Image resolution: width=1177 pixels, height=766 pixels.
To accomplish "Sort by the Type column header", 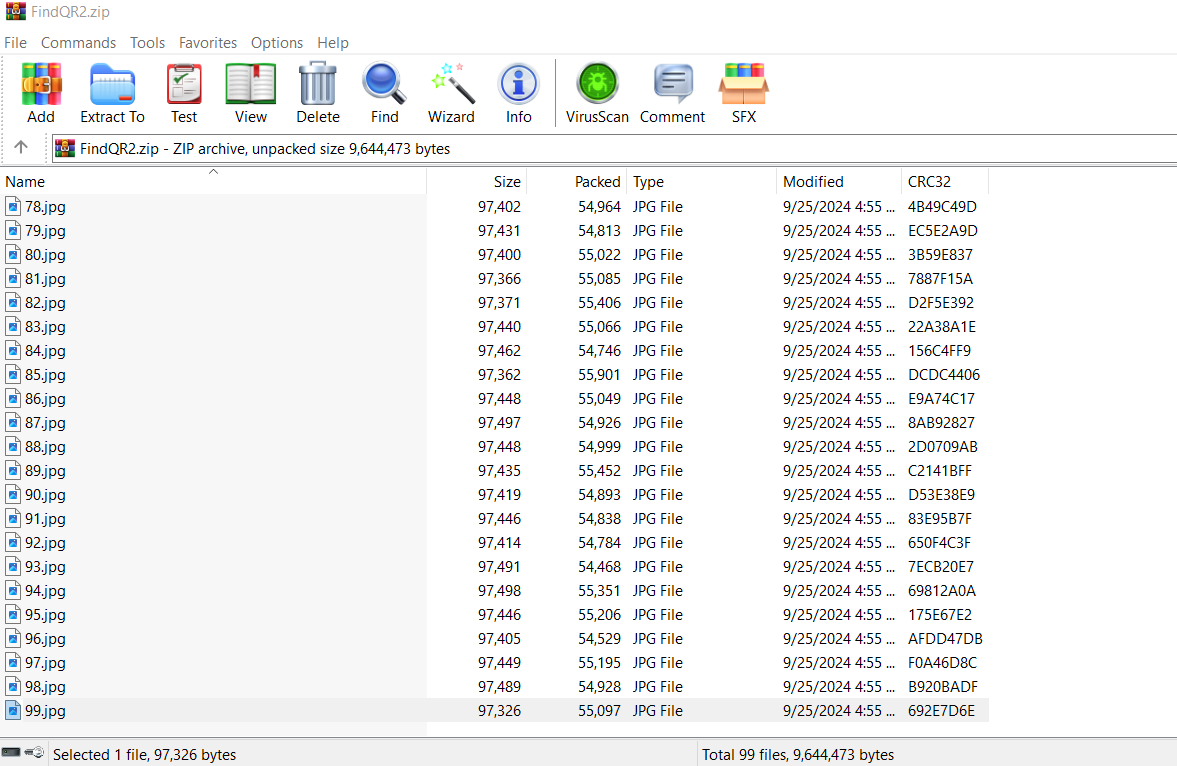I will [702, 182].
